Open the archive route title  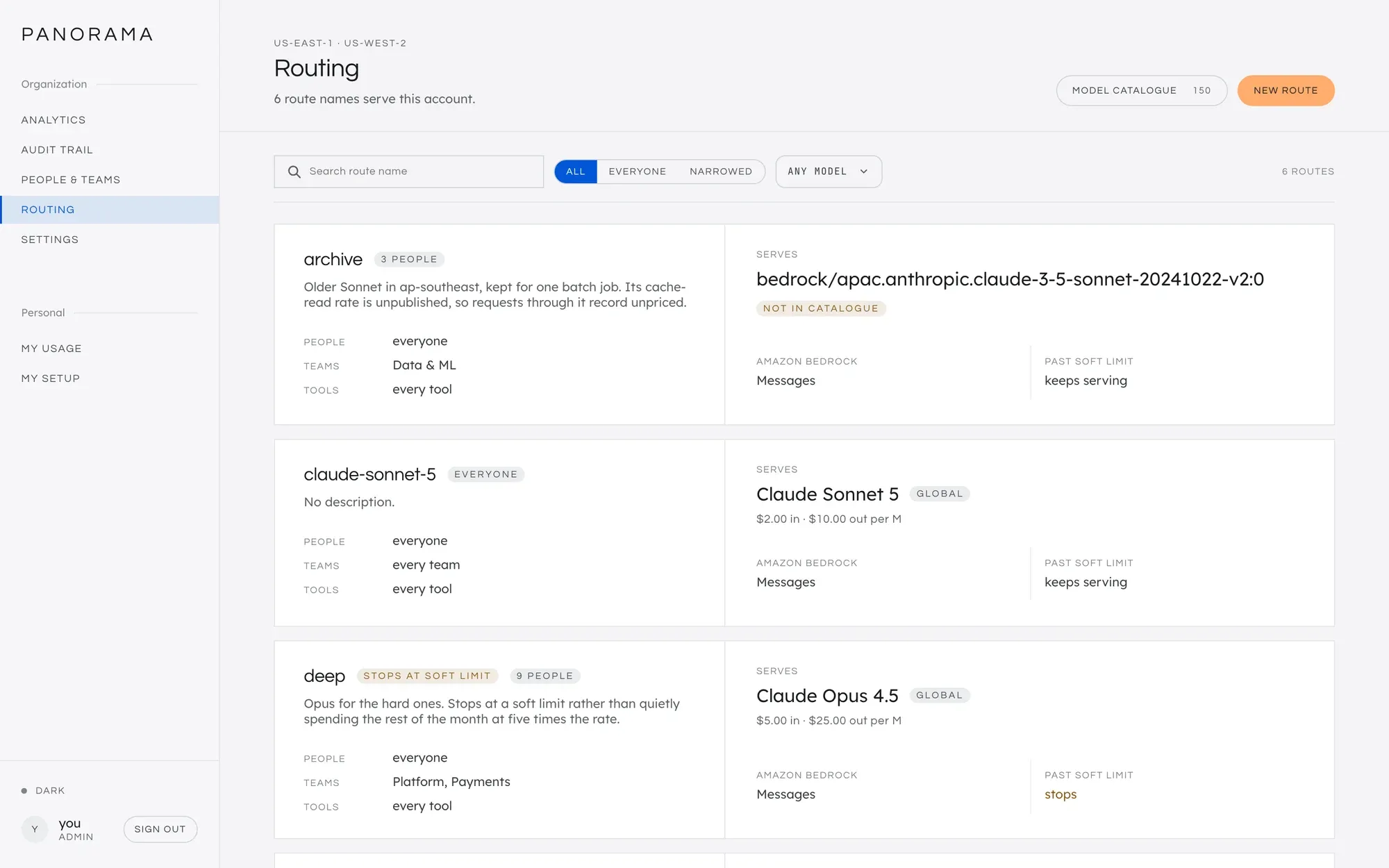[x=333, y=259]
